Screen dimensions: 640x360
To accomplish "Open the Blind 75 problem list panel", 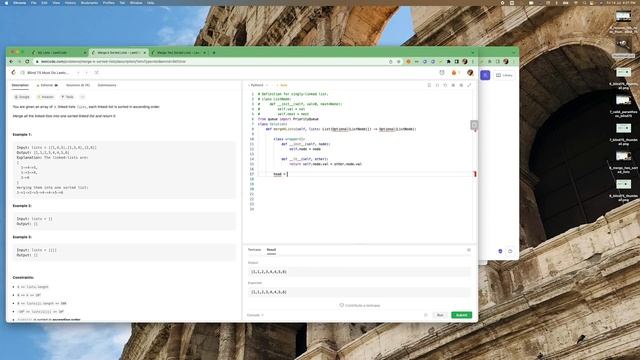I will pos(45,73).
